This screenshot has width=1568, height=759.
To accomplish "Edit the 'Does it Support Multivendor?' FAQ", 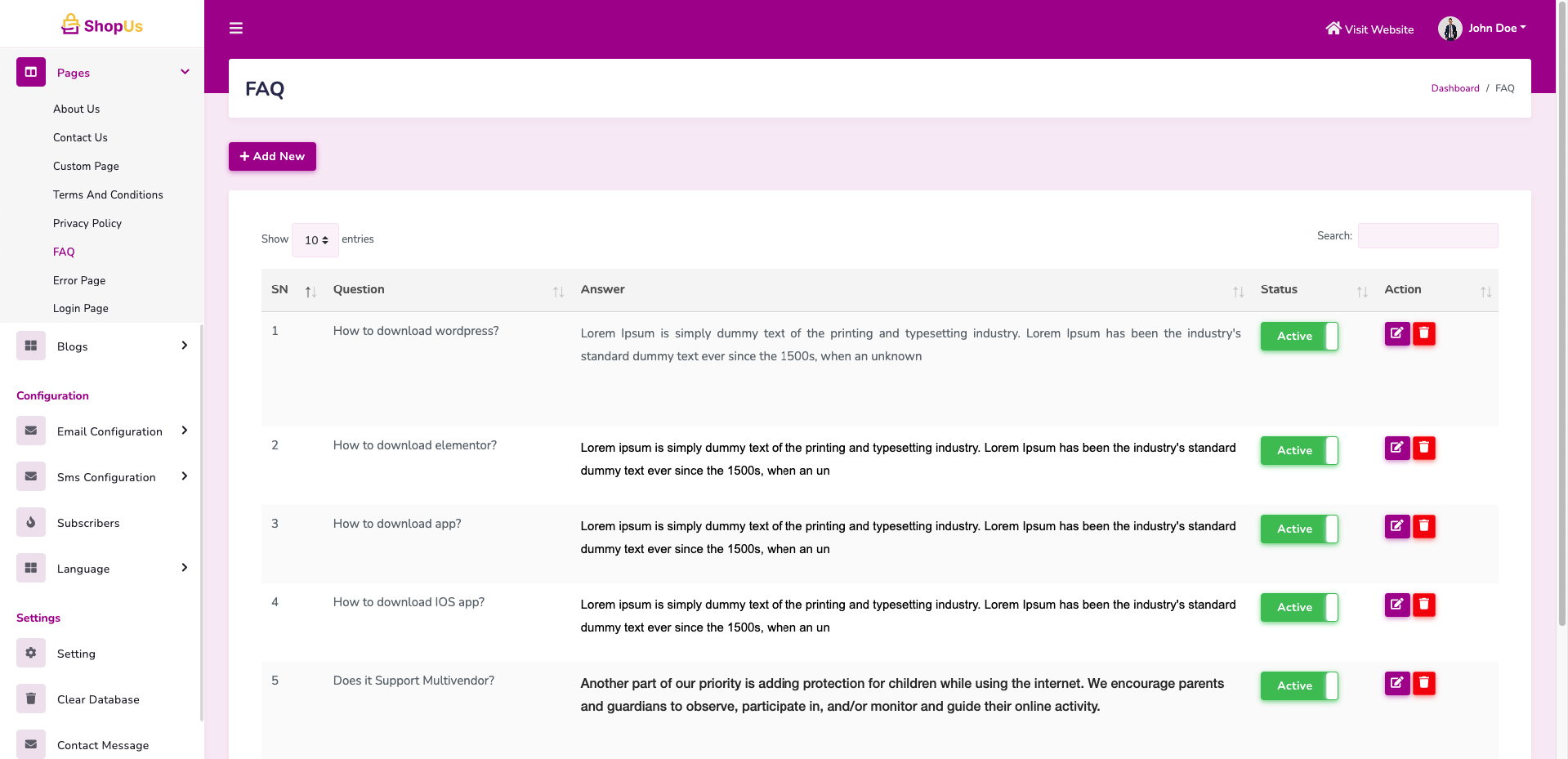I will (x=1396, y=683).
